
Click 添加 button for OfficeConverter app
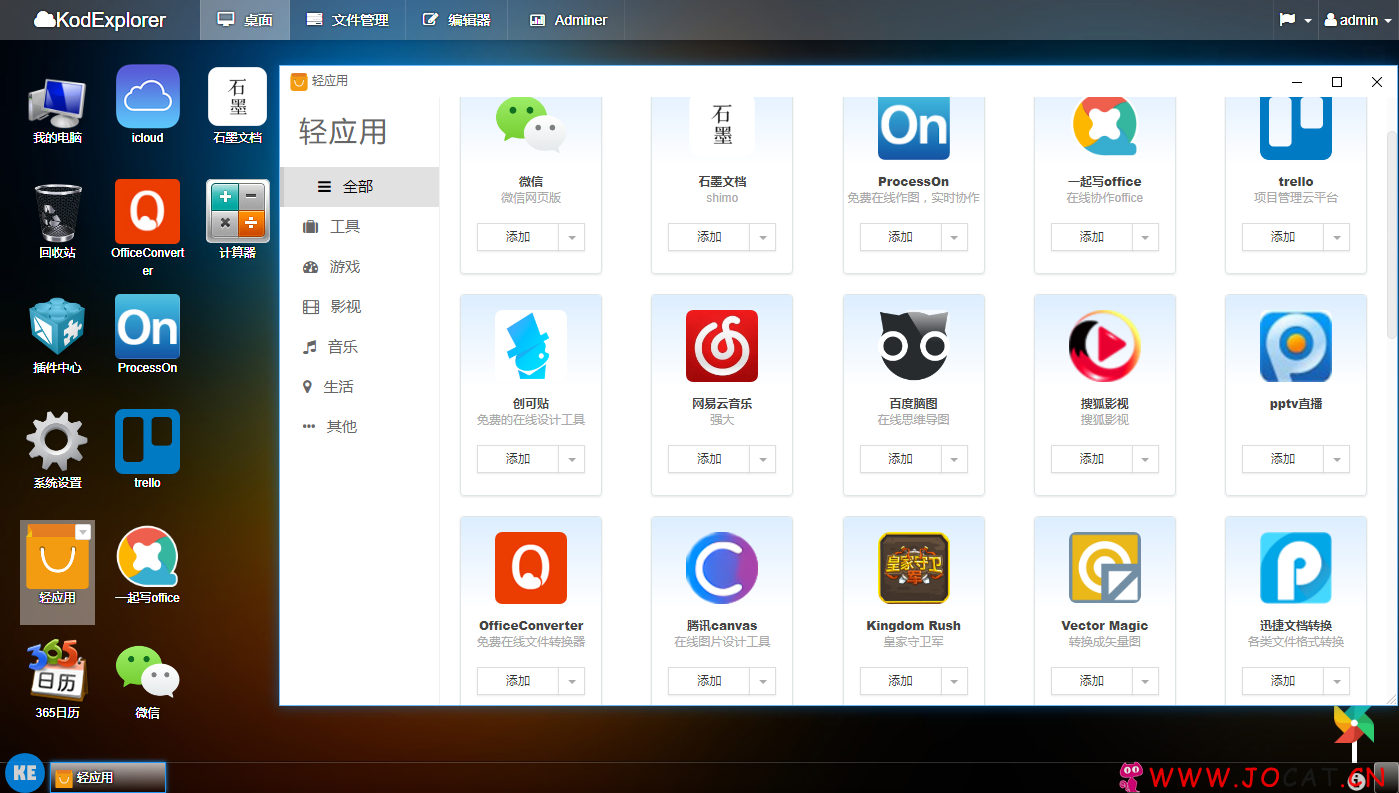pos(518,681)
